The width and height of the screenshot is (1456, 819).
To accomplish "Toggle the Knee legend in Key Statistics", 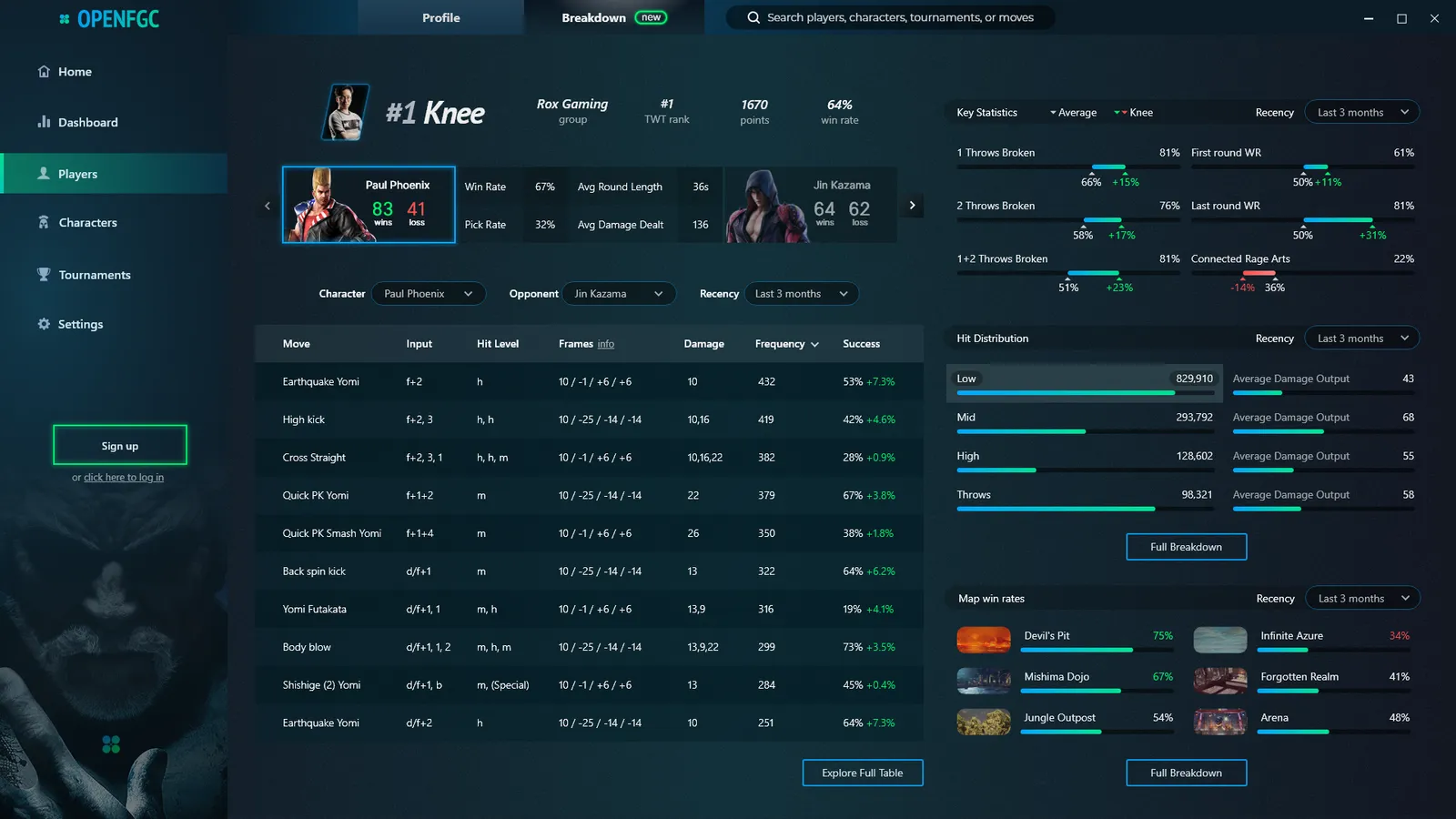I will click(x=1134, y=113).
